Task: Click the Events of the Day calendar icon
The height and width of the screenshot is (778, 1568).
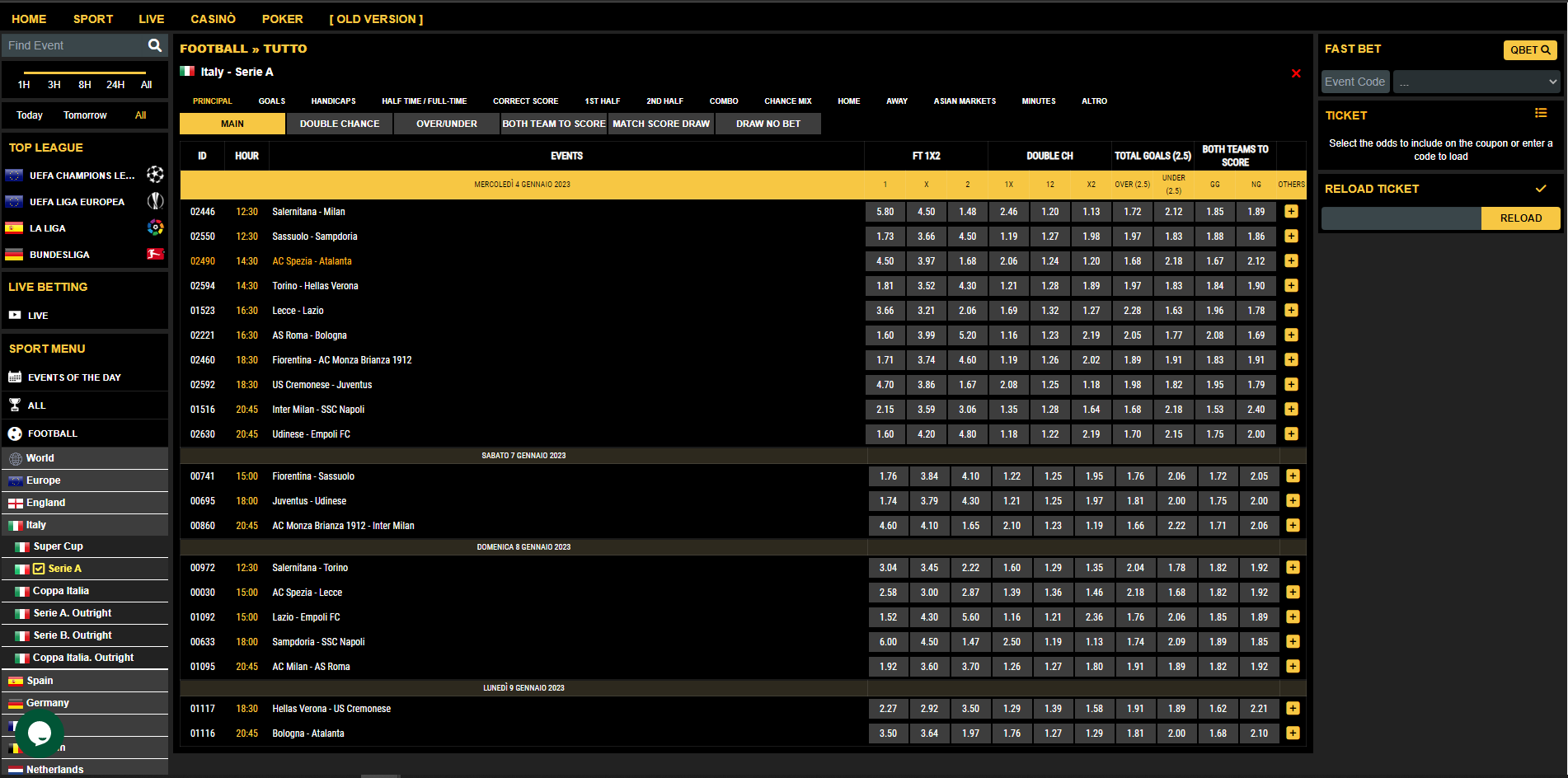Action: [15, 377]
